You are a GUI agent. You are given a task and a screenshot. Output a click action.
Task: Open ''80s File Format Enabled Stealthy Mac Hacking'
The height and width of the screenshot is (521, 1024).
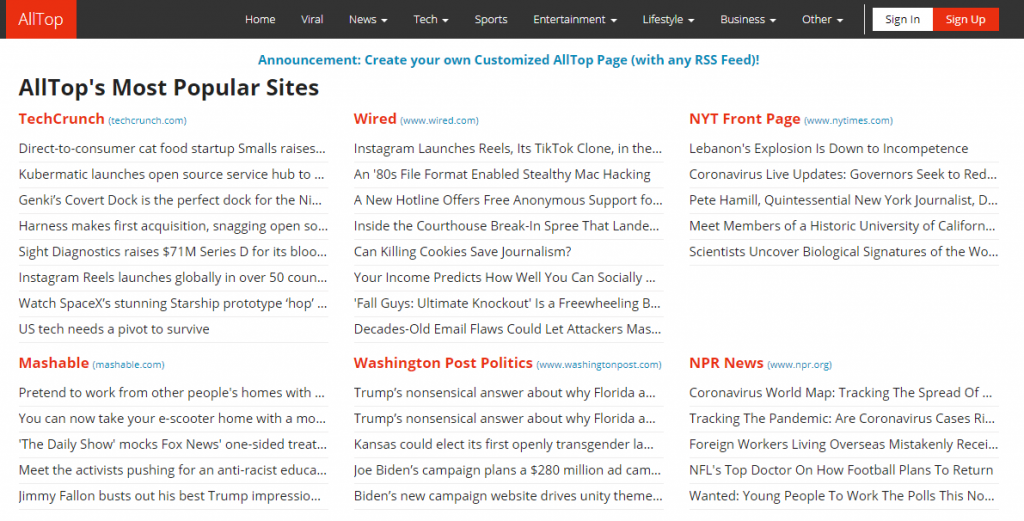502,174
